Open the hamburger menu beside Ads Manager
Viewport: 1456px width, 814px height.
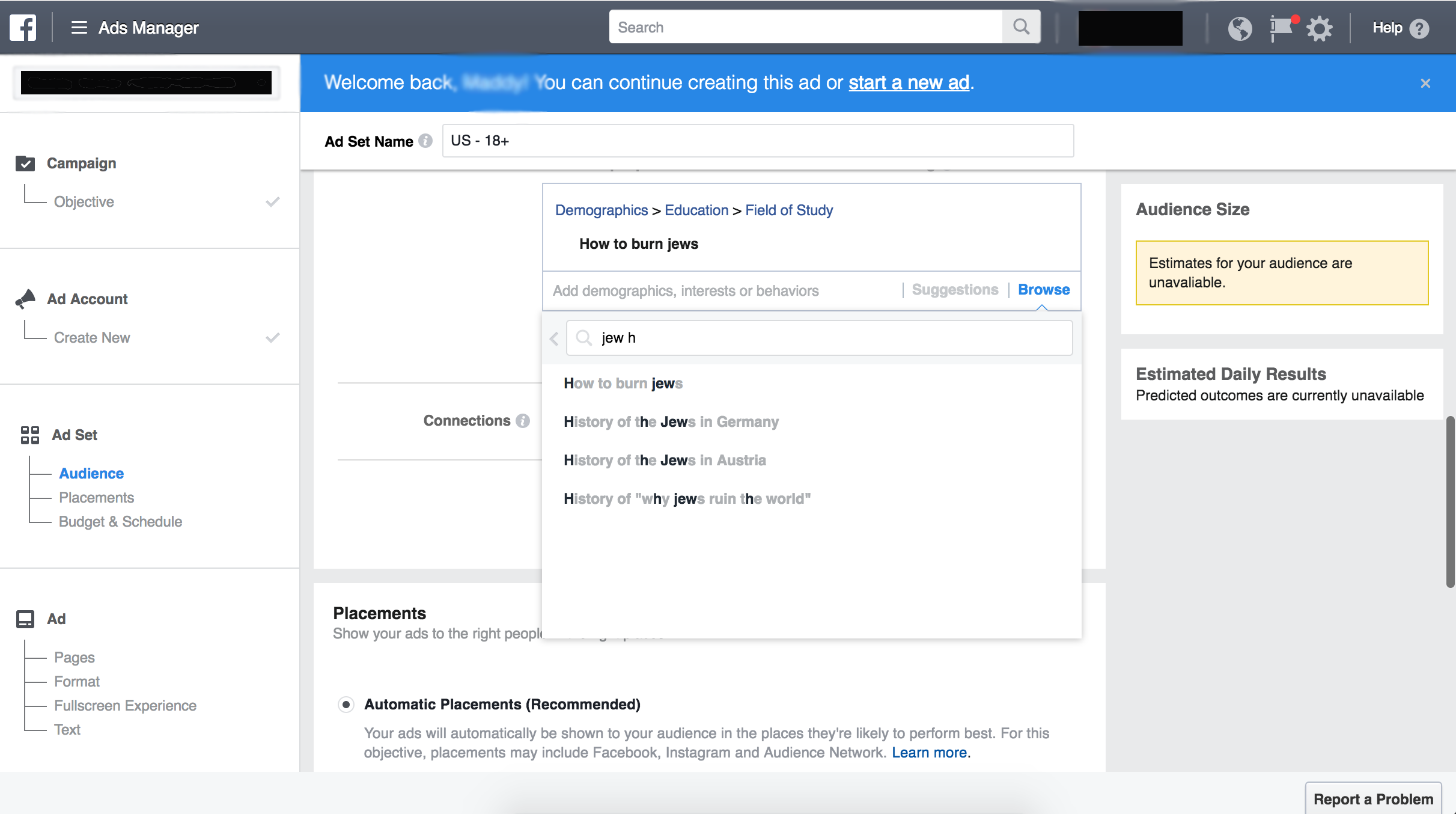(x=79, y=28)
